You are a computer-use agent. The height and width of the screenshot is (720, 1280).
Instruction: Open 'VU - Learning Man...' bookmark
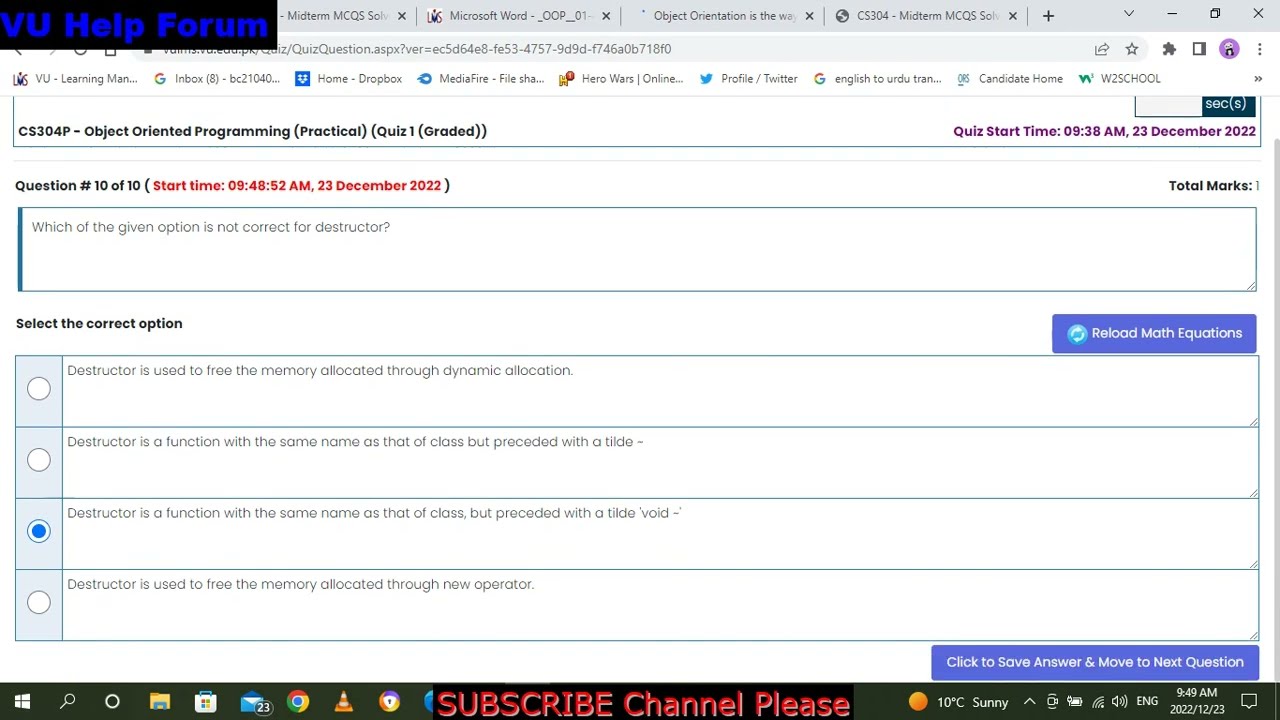tap(76, 79)
